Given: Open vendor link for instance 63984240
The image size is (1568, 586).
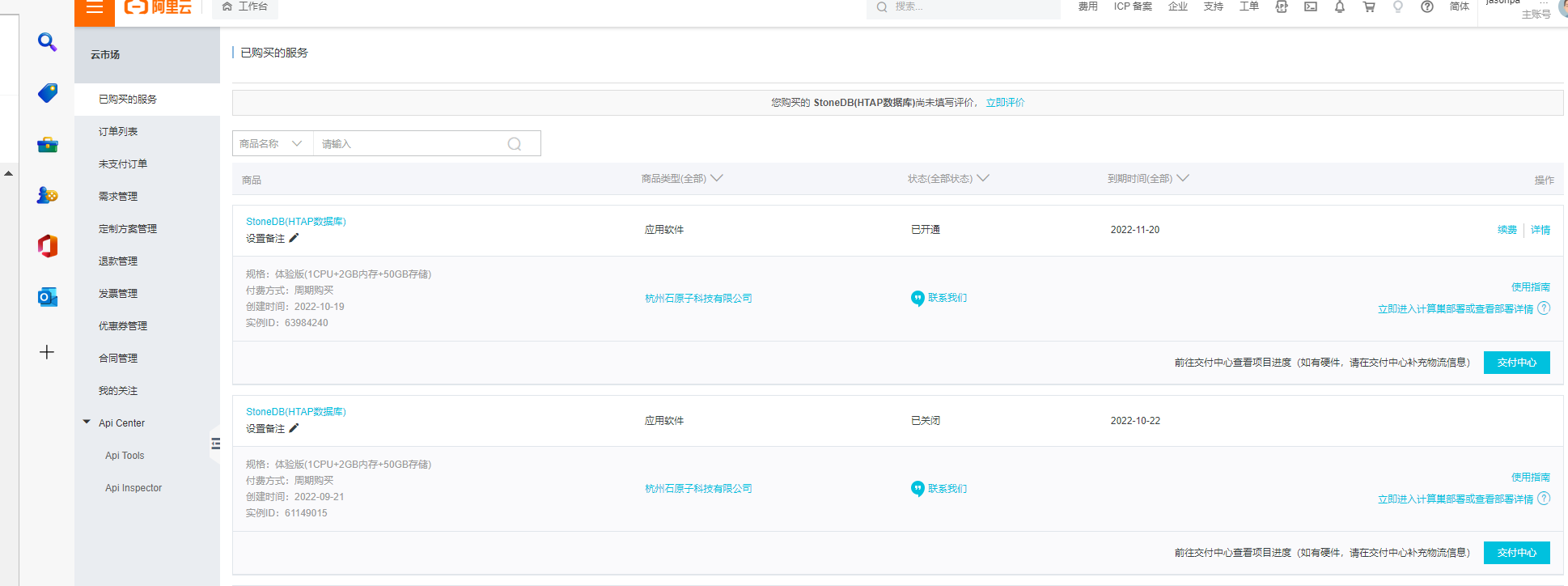Looking at the screenshot, I should pyautogui.click(x=698, y=299).
